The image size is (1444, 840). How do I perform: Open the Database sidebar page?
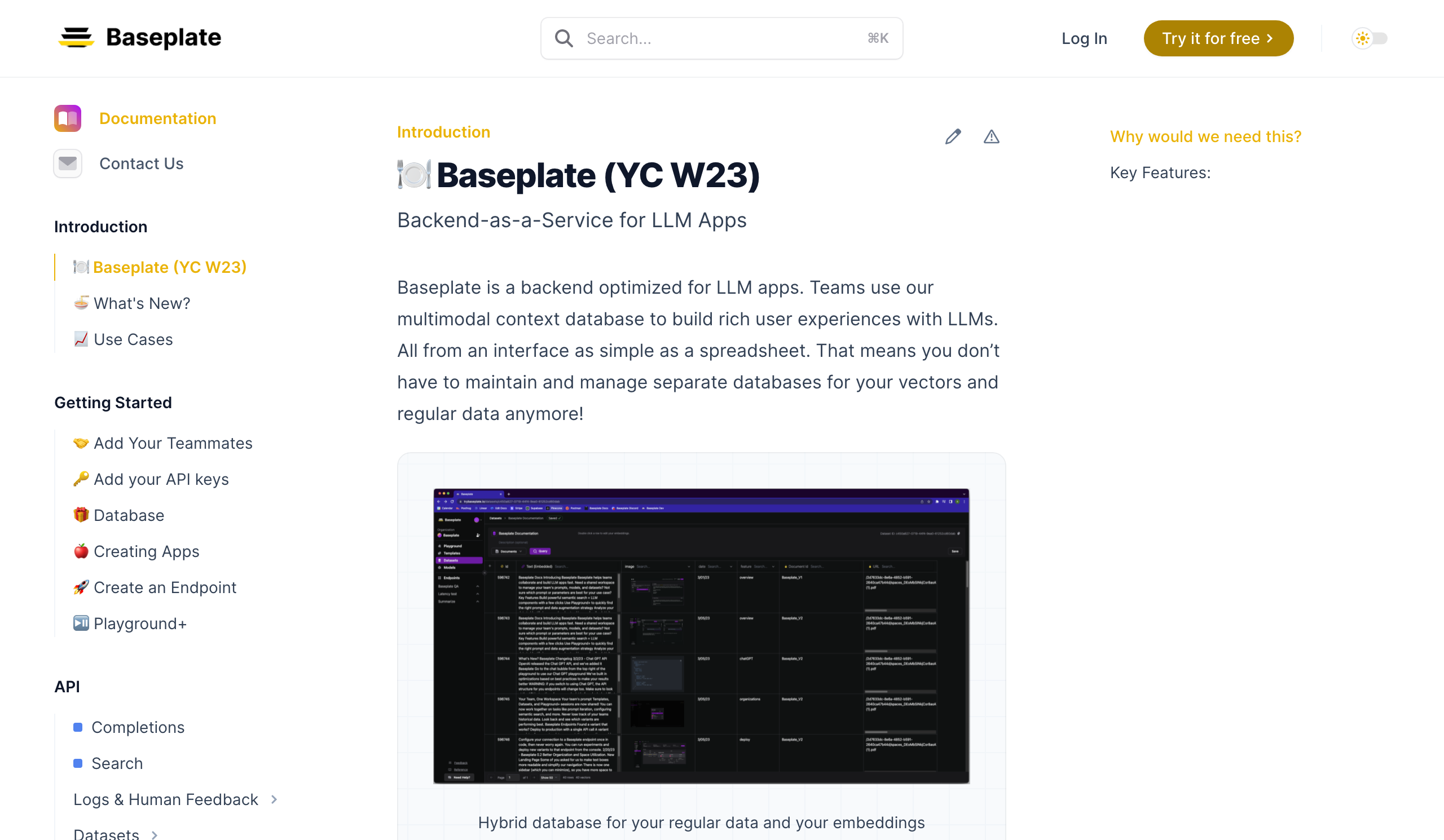[118, 515]
